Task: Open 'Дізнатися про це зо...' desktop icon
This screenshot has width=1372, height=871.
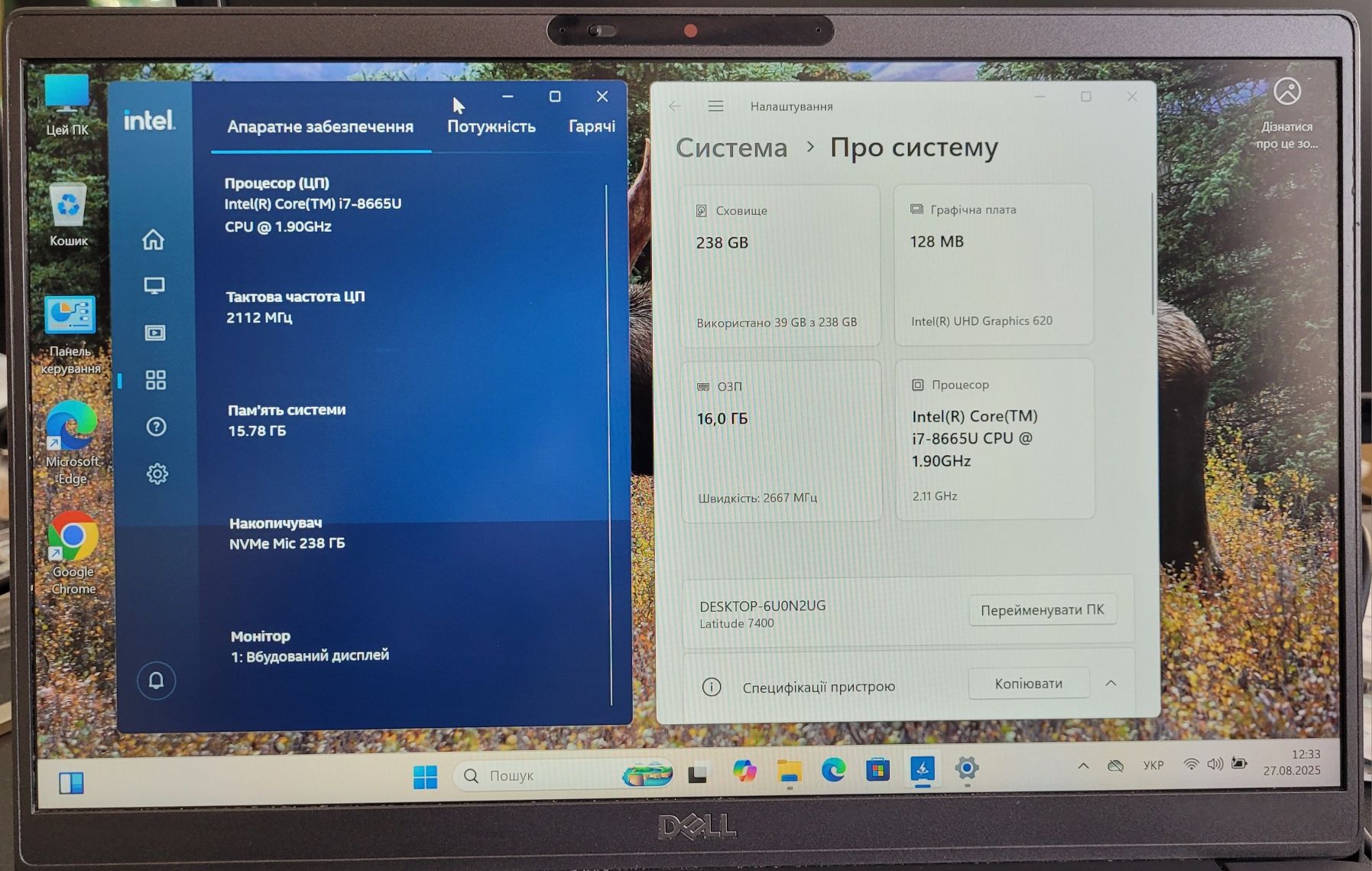Action: click(x=1287, y=114)
